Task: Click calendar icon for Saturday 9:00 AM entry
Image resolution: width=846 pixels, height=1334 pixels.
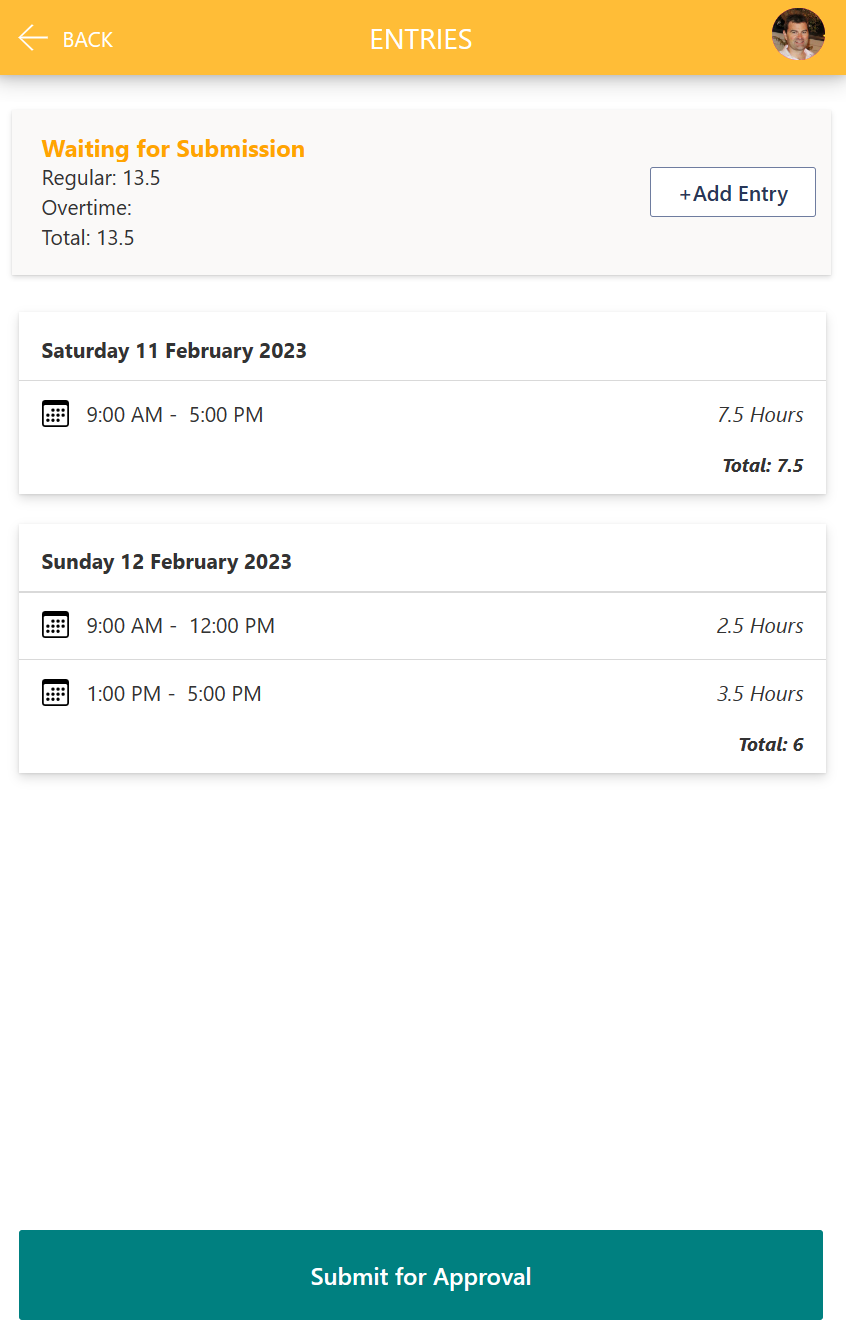Action: [x=56, y=414]
